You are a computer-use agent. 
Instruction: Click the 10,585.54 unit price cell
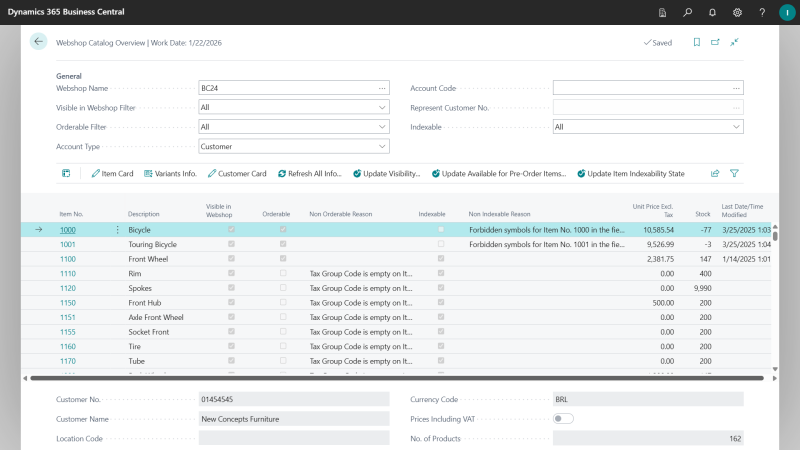coord(658,230)
